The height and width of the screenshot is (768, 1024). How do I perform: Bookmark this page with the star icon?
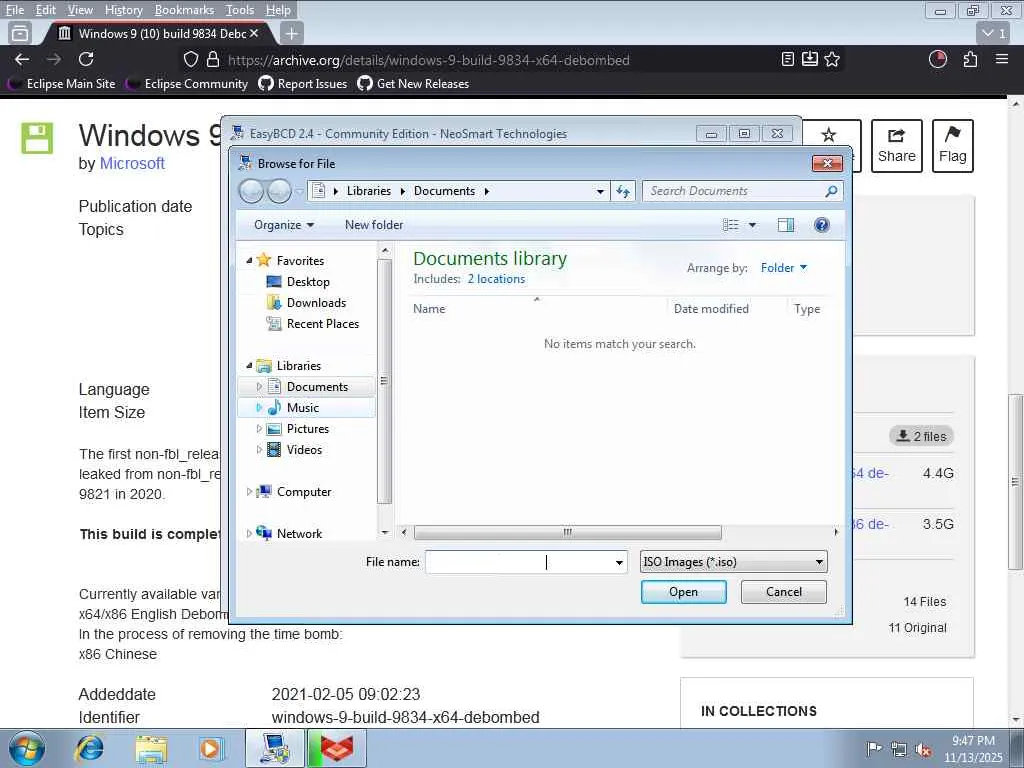click(832, 59)
